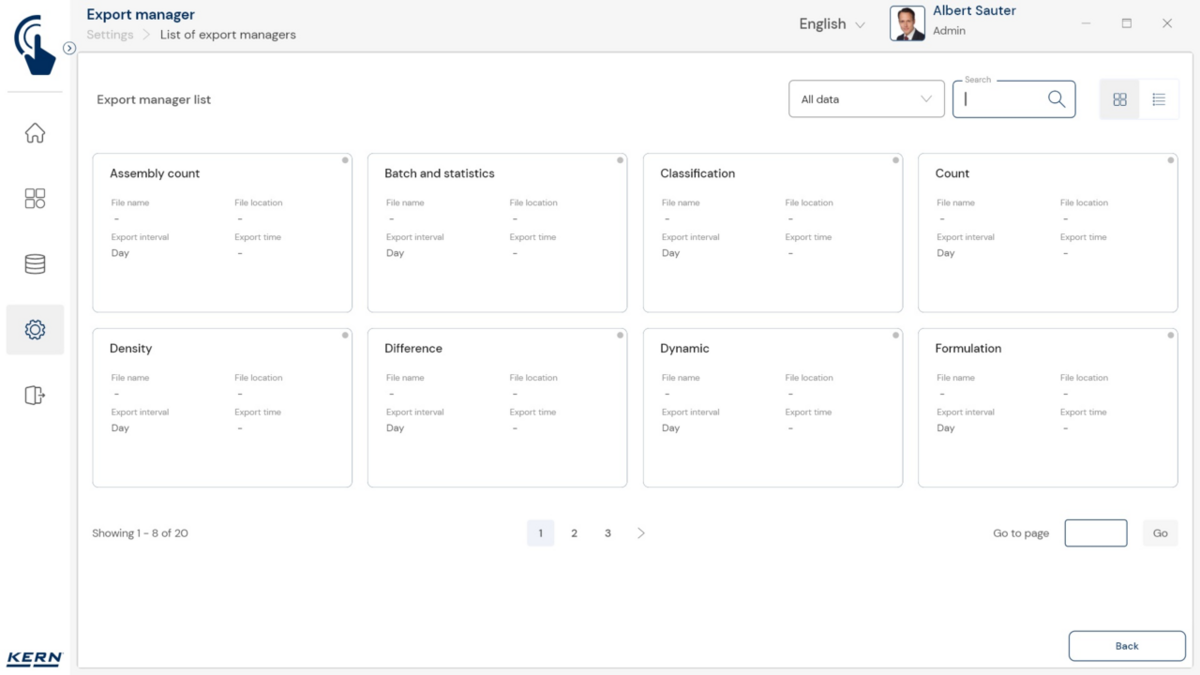Click the logout icon in sidebar
The width and height of the screenshot is (1200, 675).
(x=35, y=395)
